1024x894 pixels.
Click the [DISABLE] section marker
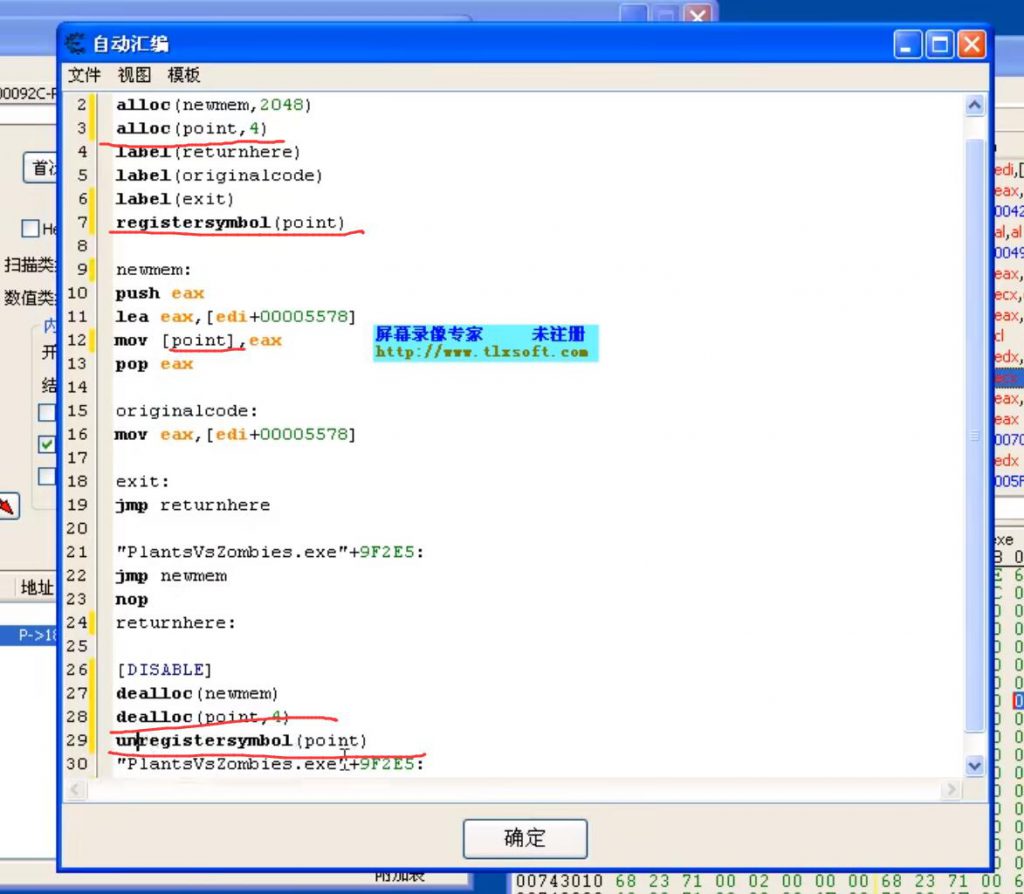[x=164, y=670]
